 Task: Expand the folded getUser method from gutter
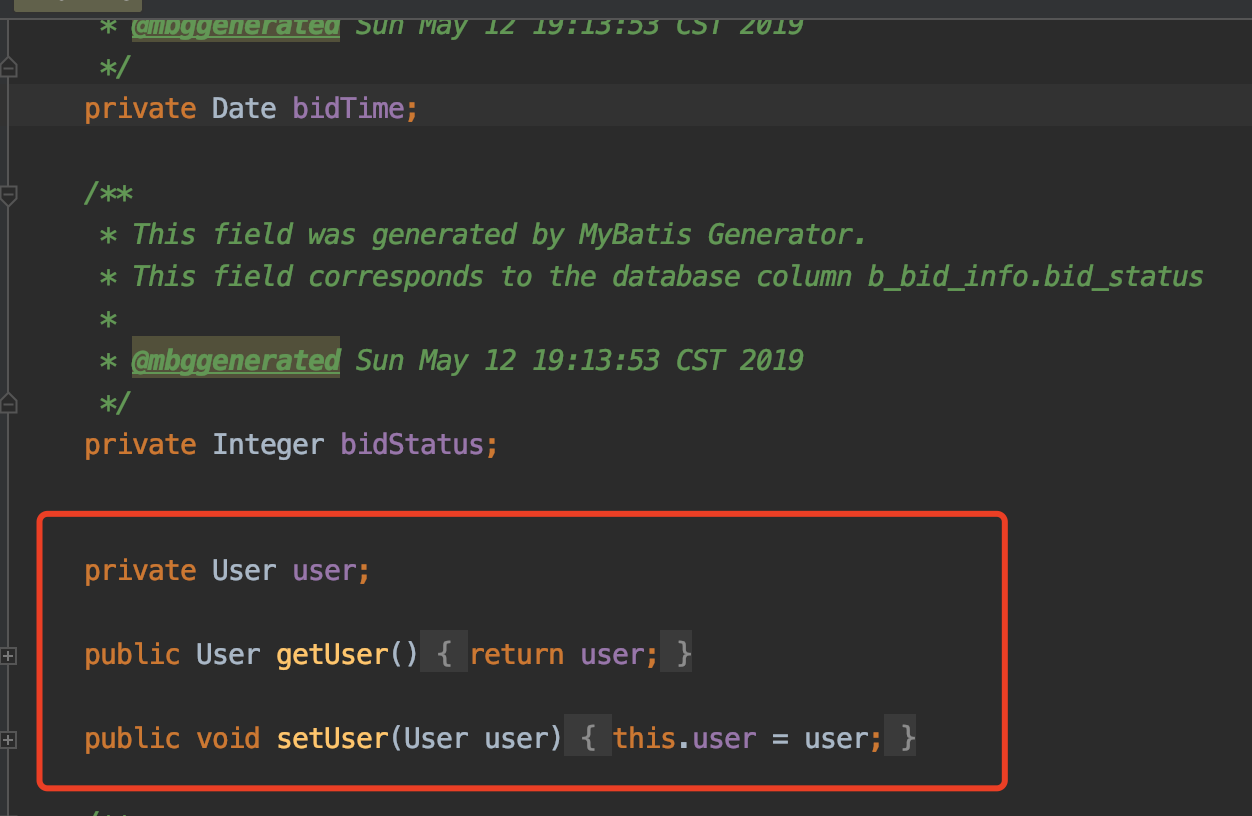click(9, 656)
